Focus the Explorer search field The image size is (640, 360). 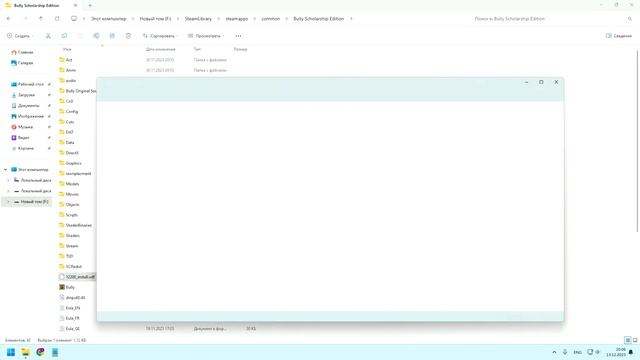553,19
